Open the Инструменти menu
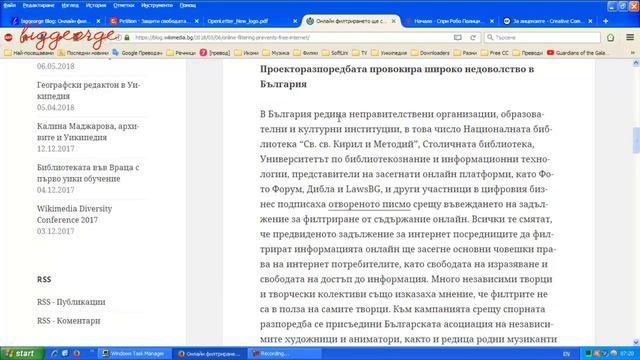This screenshot has width=640, height=360. coord(157,5)
